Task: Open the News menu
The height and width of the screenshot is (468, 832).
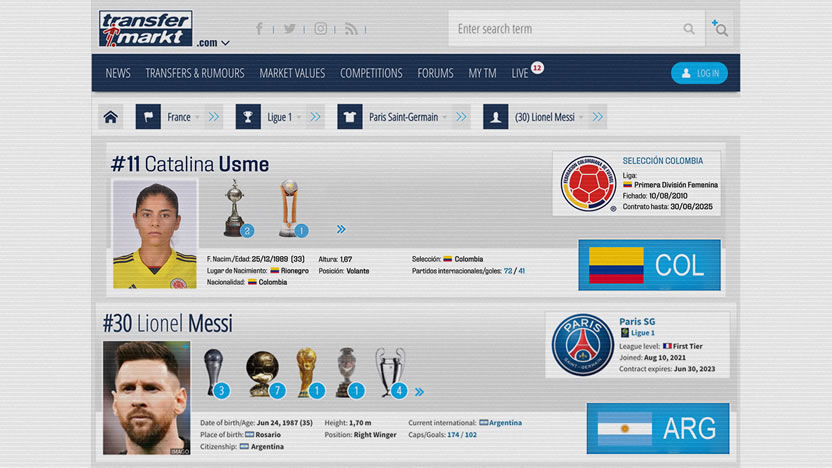Action: pyautogui.click(x=118, y=73)
